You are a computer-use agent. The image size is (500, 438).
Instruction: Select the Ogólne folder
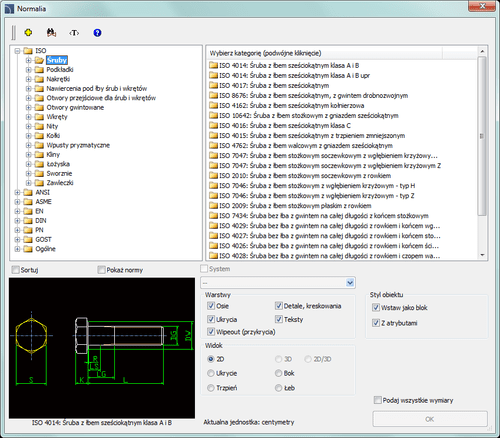coord(45,249)
